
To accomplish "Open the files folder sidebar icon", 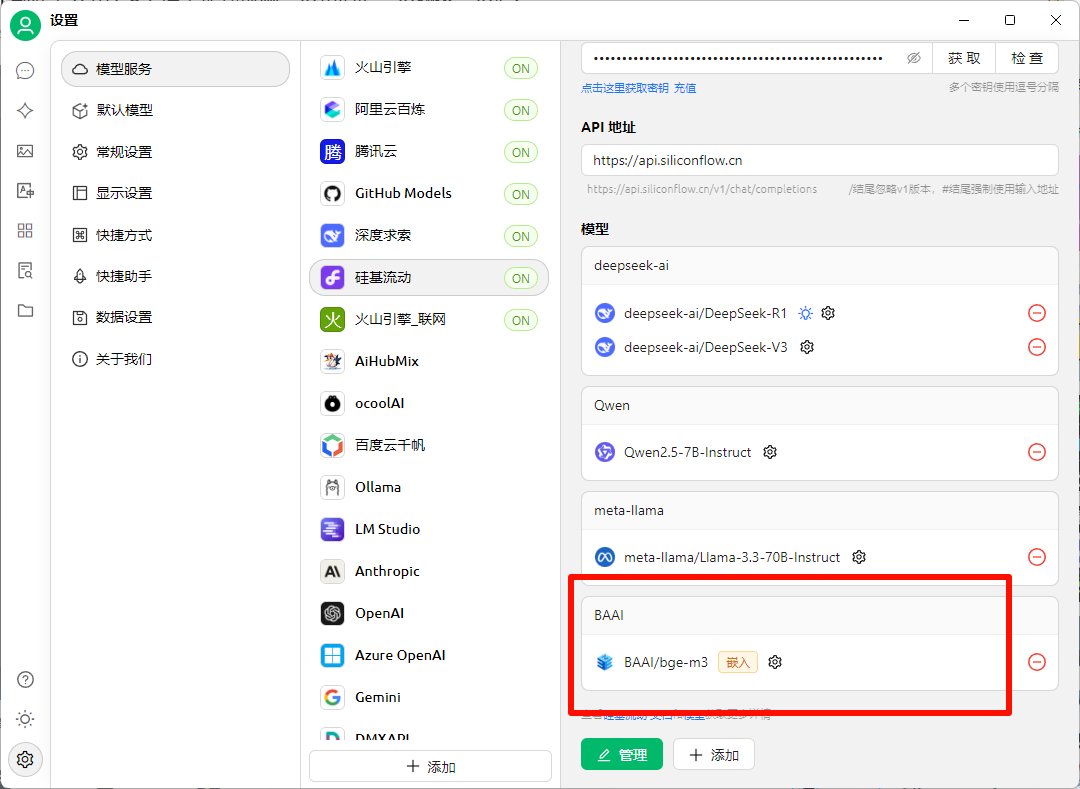I will [x=25, y=311].
